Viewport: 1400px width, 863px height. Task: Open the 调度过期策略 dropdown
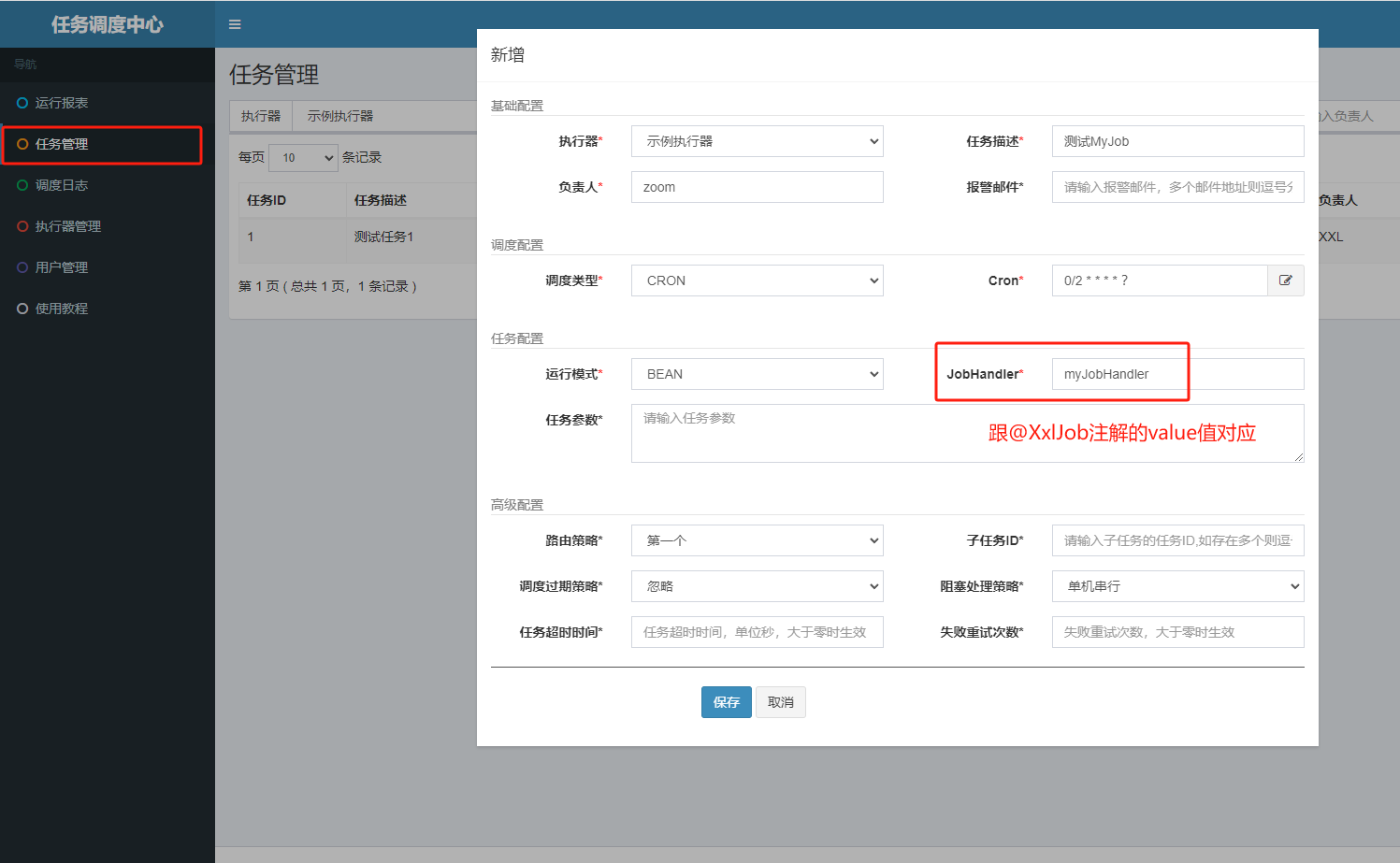(758, 586)
